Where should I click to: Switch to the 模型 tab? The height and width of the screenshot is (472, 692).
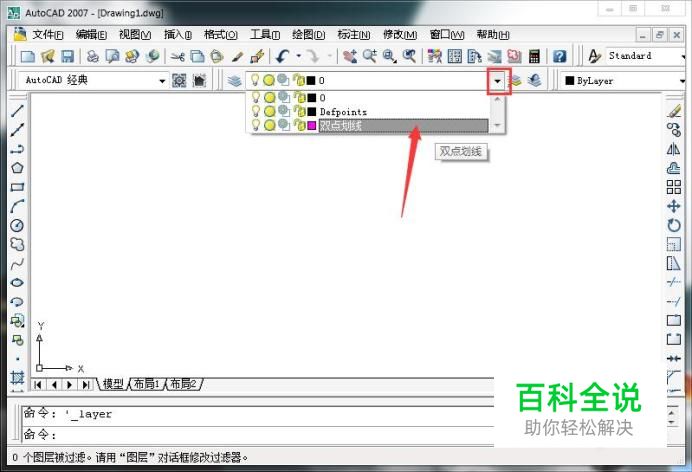113,384
